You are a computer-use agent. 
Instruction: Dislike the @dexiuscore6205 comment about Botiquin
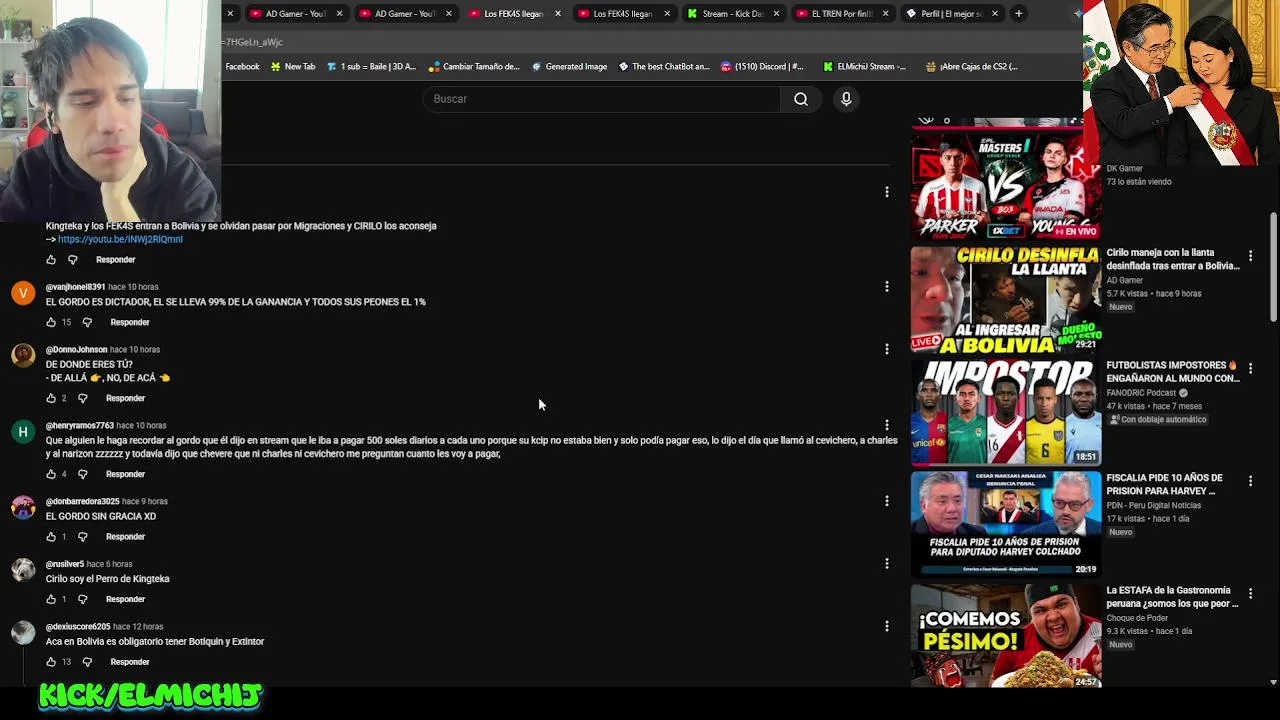(x=87, y=662)
